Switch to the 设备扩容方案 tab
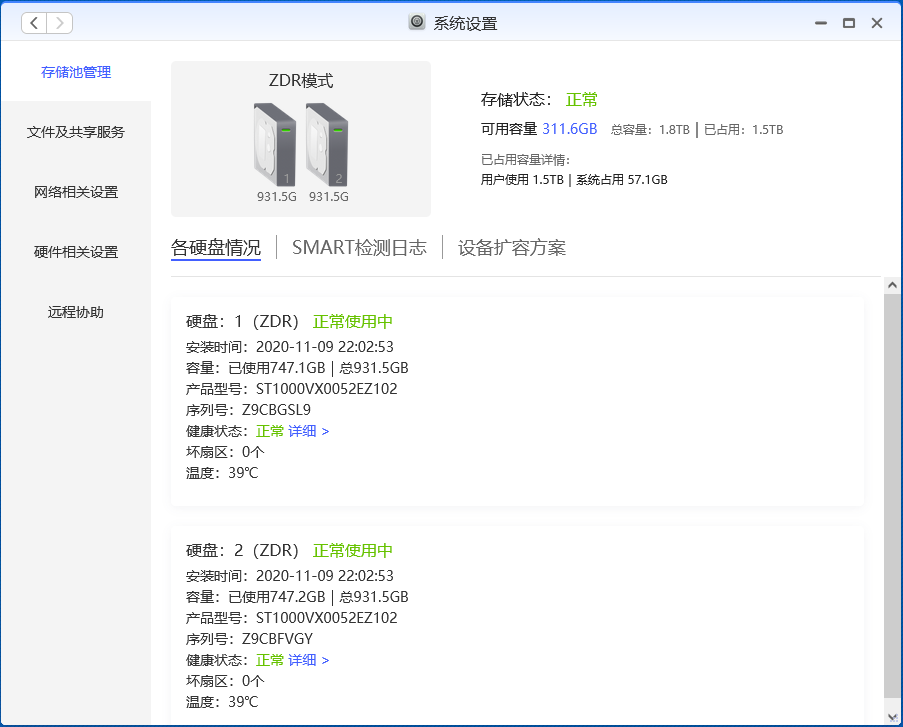The height and width of the screenshot is (727, 903). pyautogui.click(x=512, y=248)
